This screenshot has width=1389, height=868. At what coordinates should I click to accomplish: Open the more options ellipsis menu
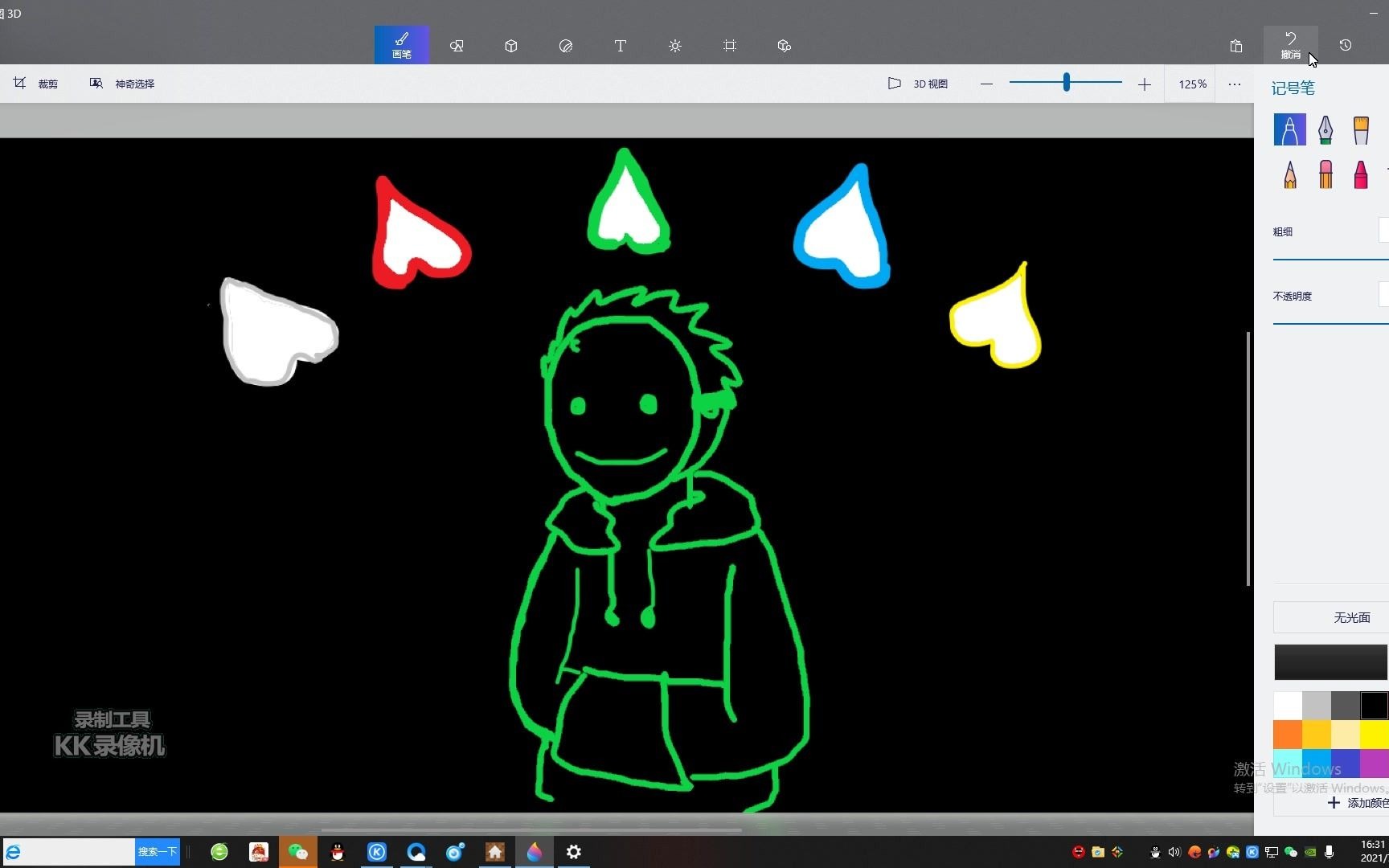pyautogui.click(x=1235, y=84)
